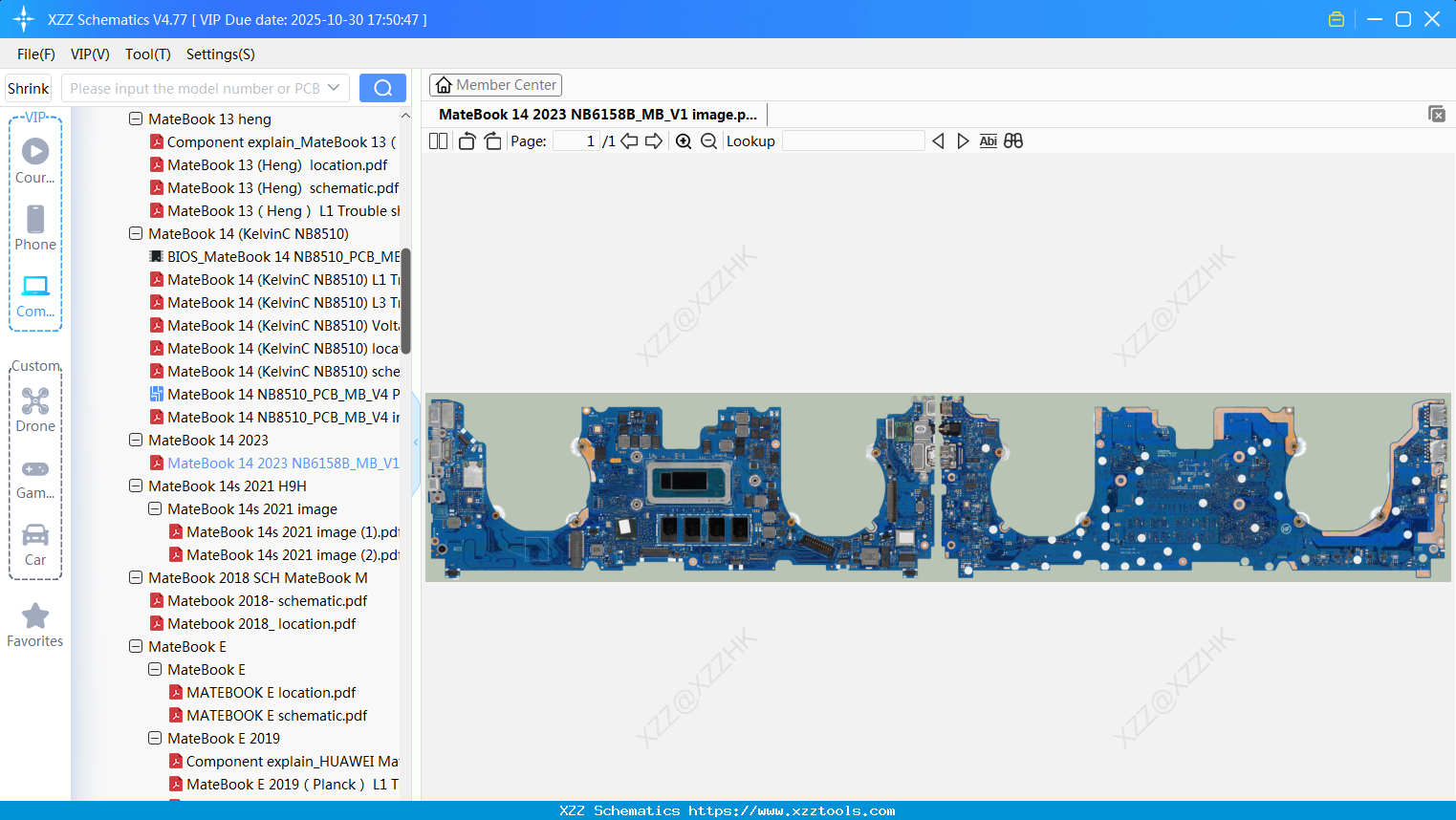Click the Page number input box

[576, 141]
